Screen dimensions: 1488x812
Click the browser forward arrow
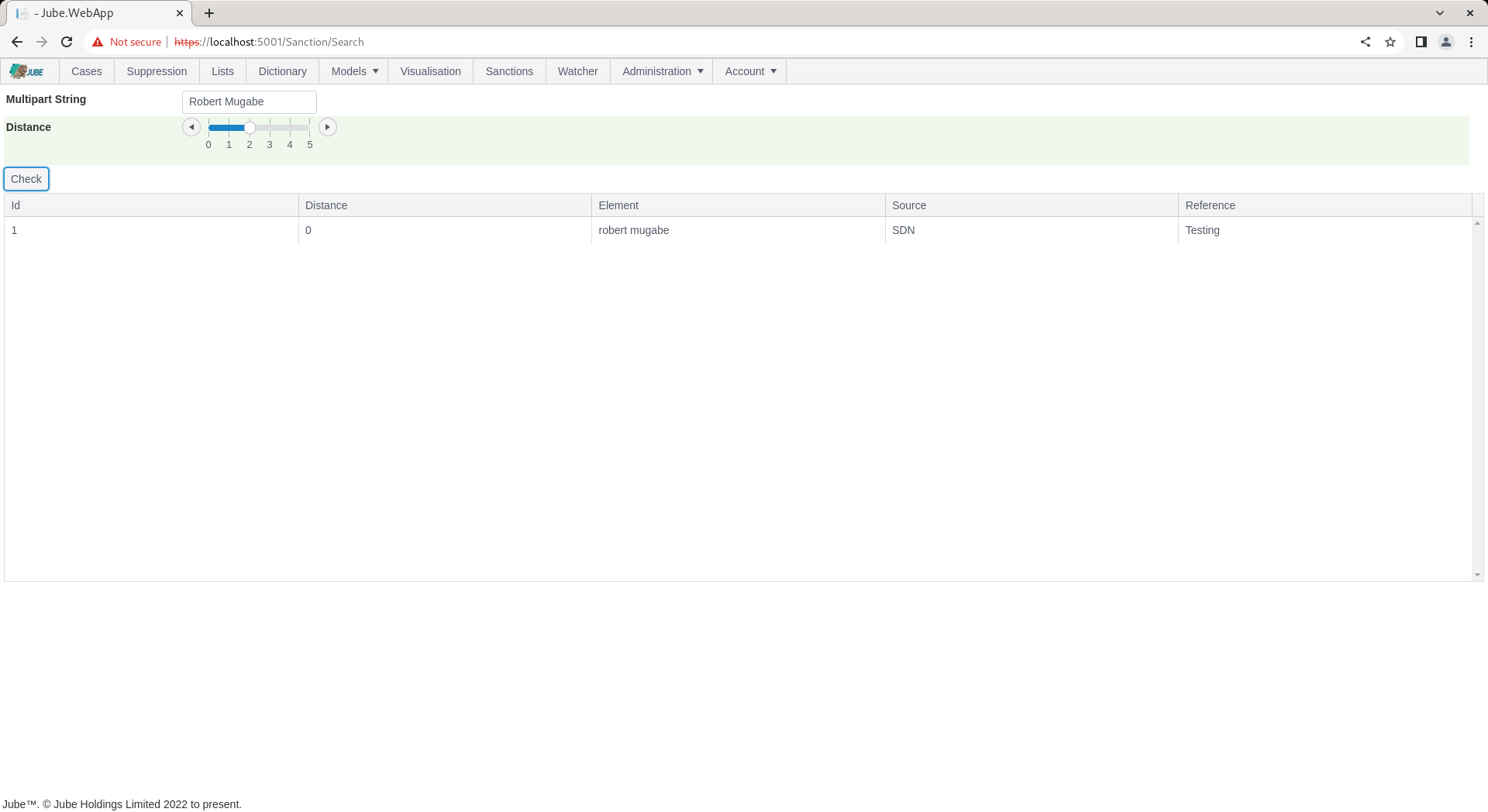pos(42,42)
